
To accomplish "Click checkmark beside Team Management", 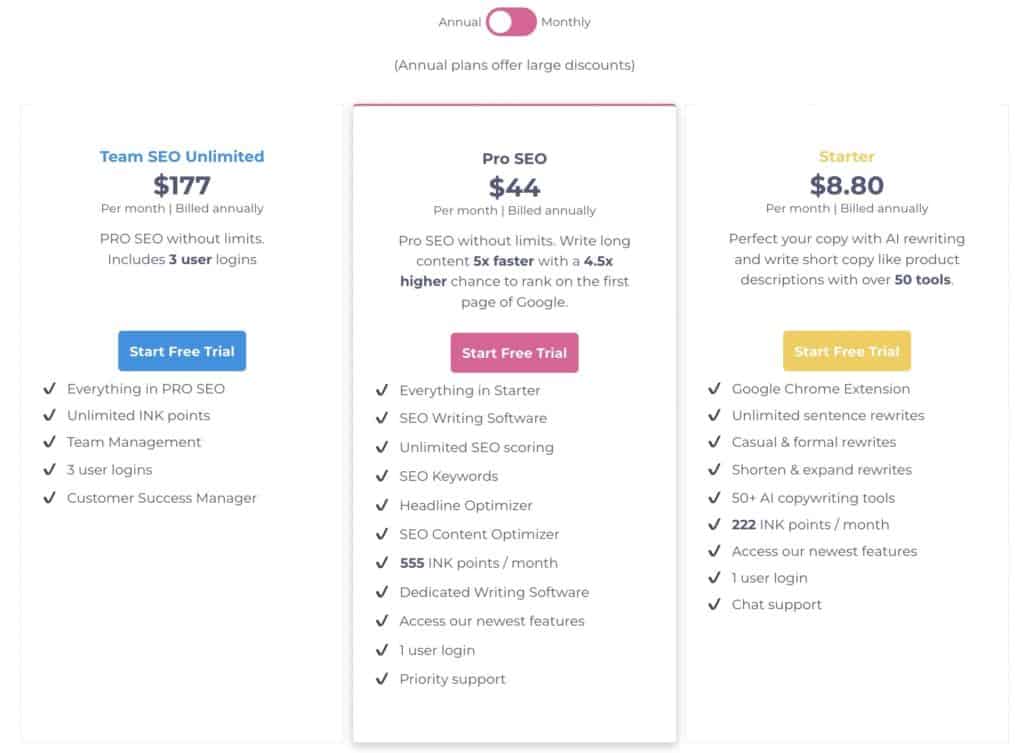I will tap(50, 442).
